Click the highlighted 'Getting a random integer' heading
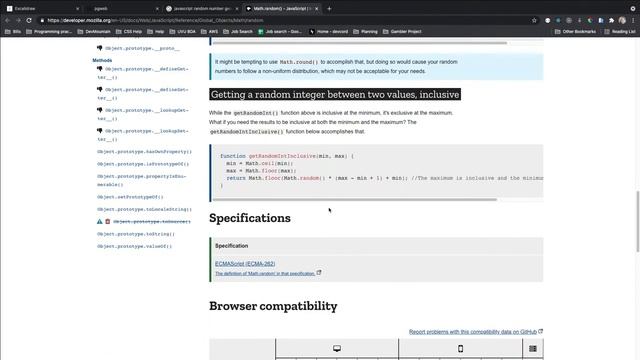Viewport: 640px width, 360px height. tap(335, 94)
